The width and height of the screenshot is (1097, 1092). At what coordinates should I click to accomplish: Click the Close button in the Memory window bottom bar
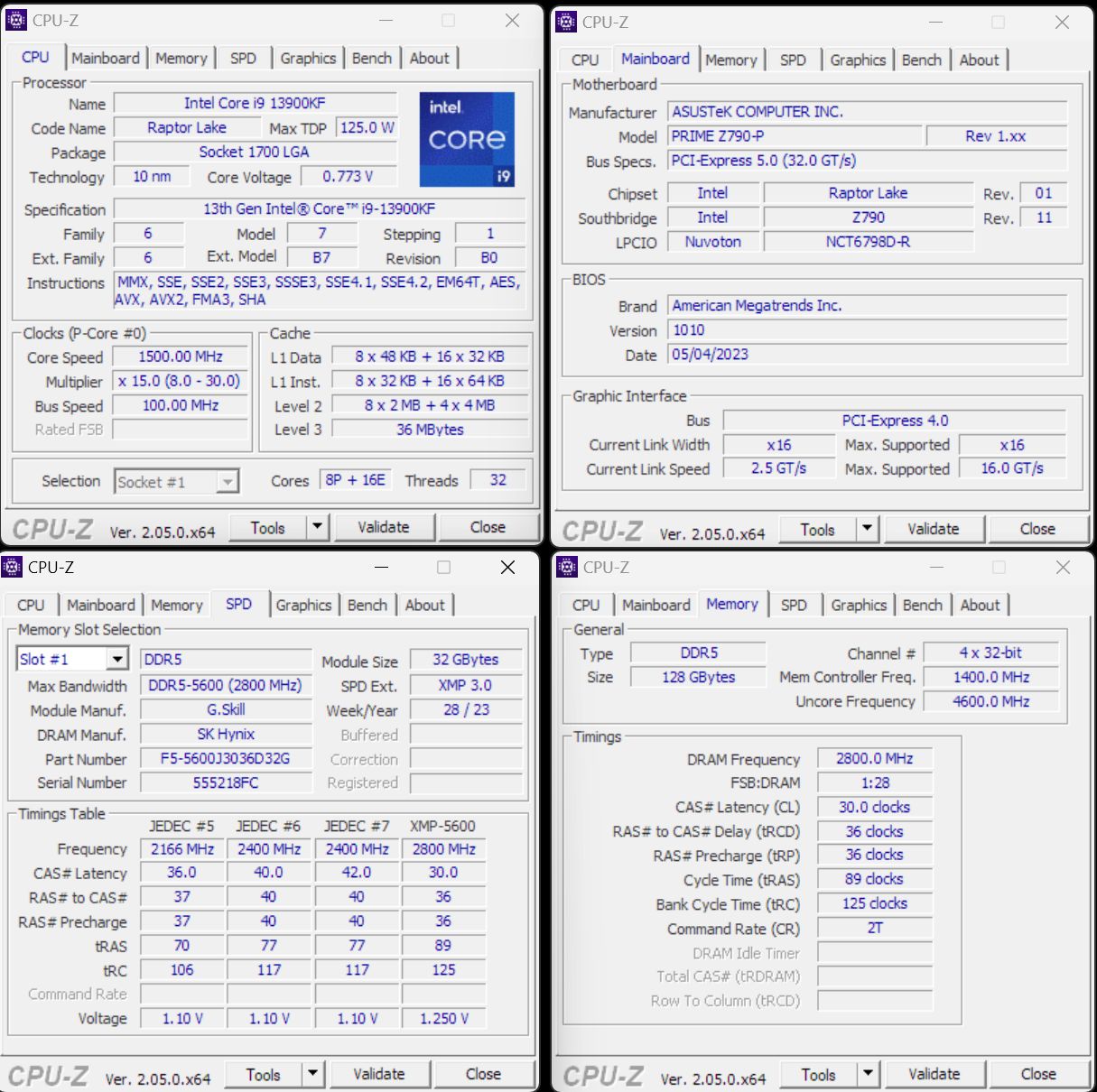pos(1038,1074)
